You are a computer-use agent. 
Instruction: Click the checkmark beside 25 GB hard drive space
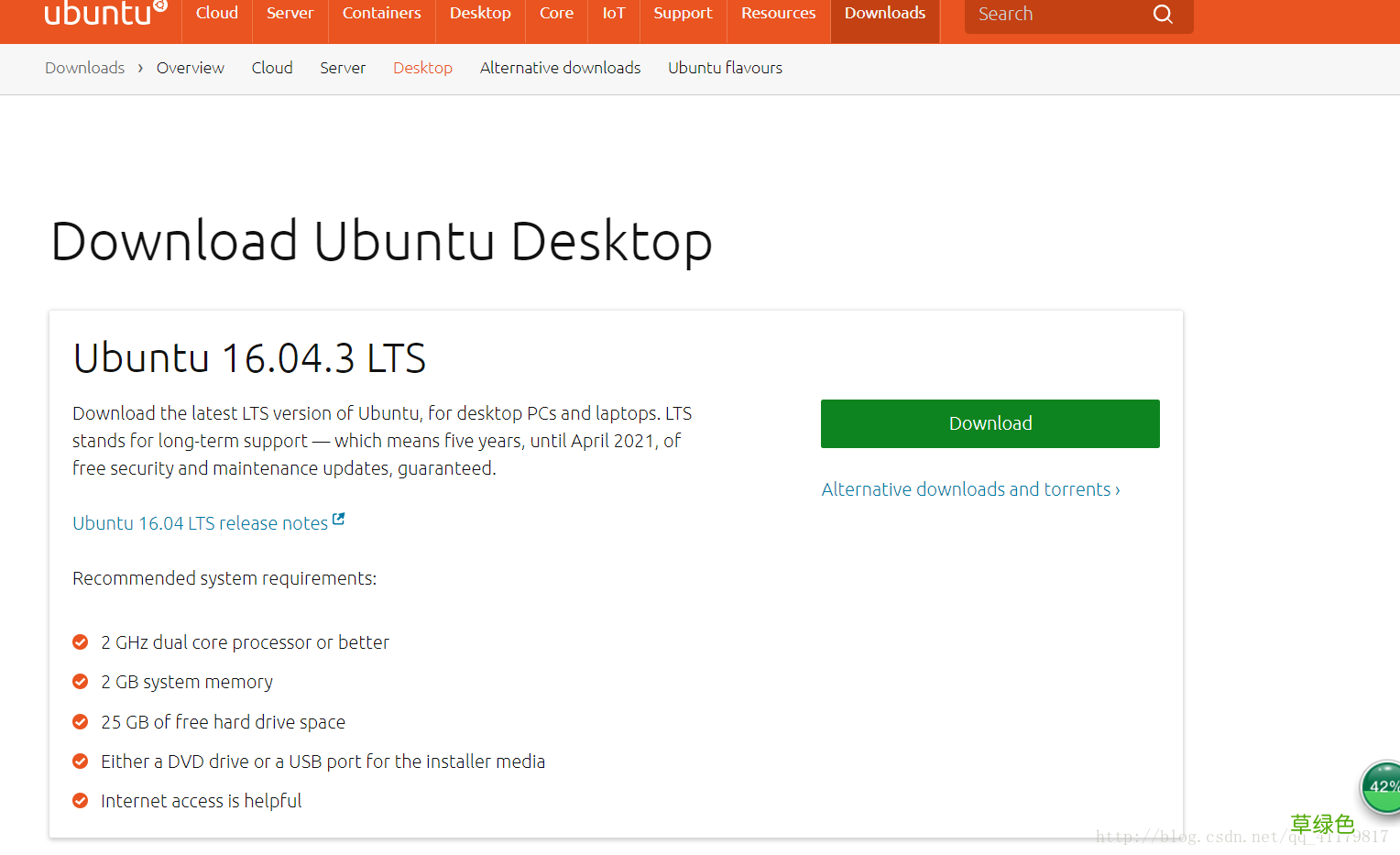[80, 721]
